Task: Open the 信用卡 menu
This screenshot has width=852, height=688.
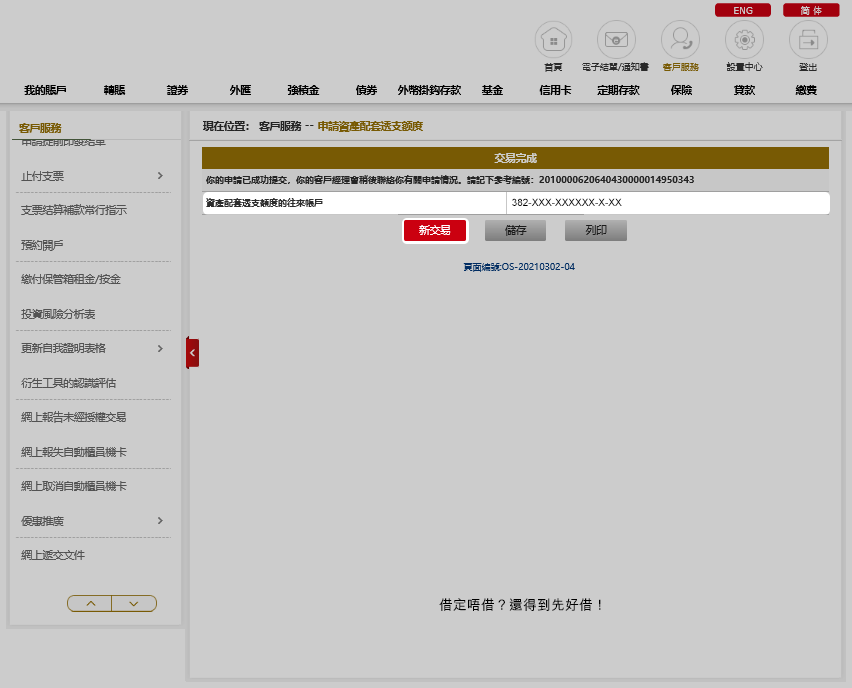Action: coord(555,90)
